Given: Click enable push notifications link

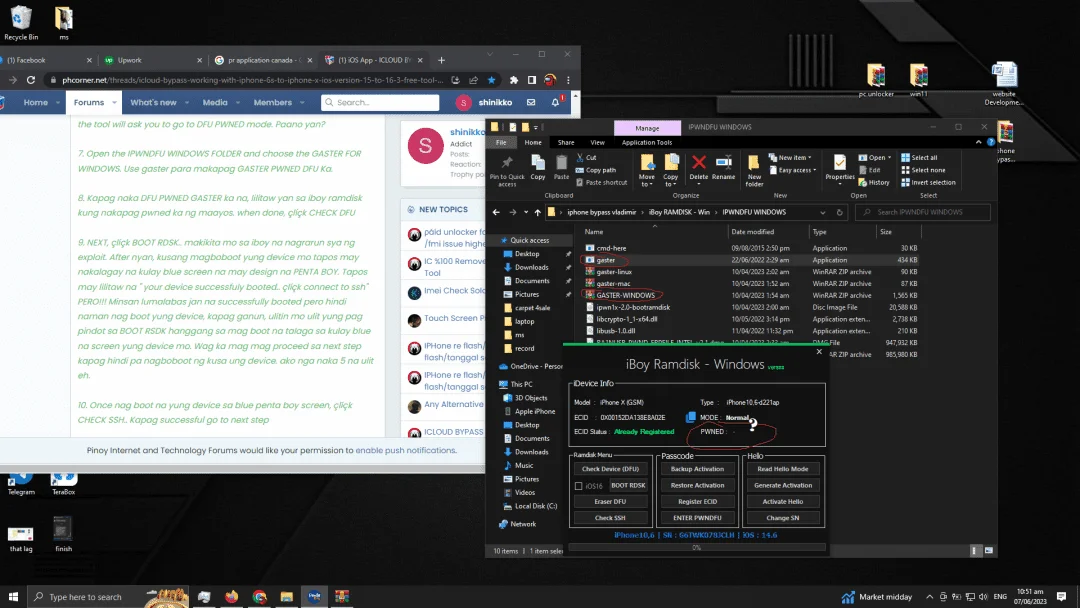Looking at the screenshot, I should click(405, 450).
